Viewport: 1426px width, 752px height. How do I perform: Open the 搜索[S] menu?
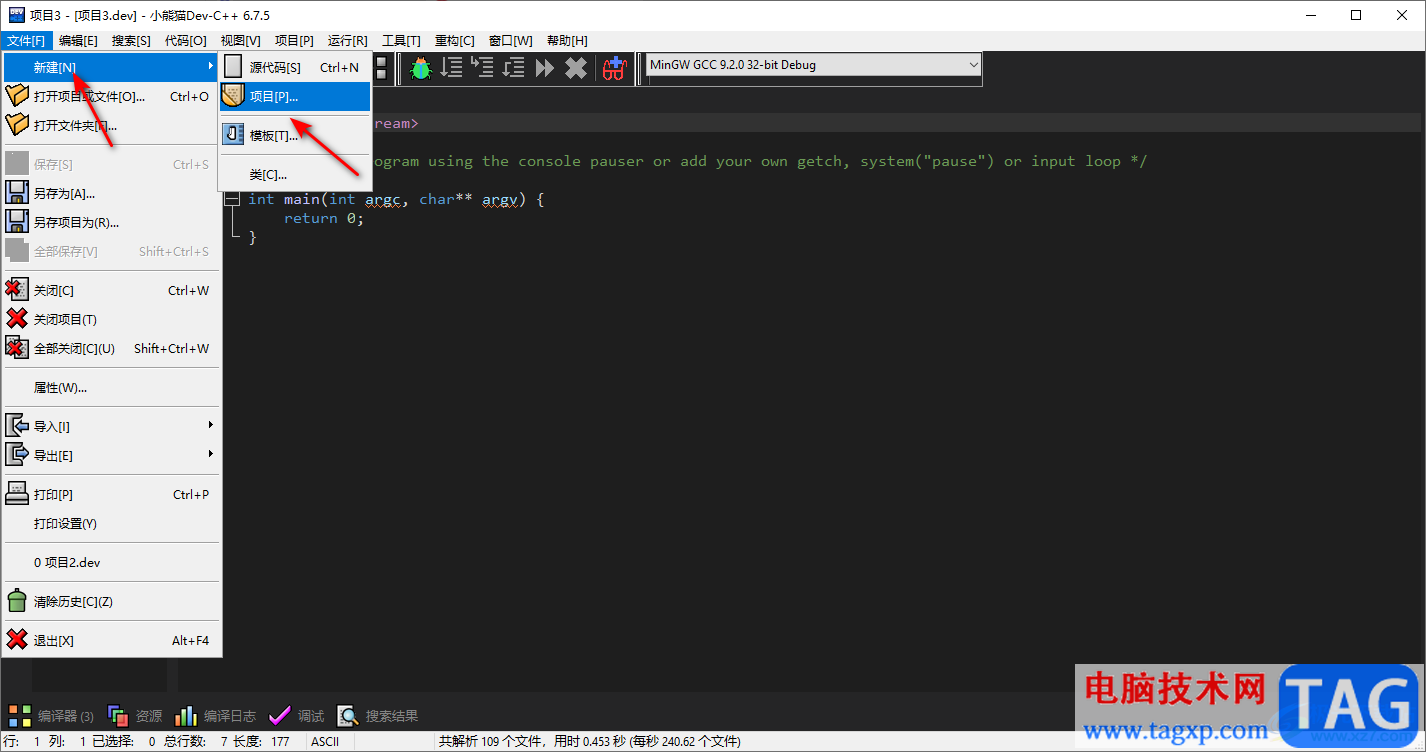pos(131,40)
